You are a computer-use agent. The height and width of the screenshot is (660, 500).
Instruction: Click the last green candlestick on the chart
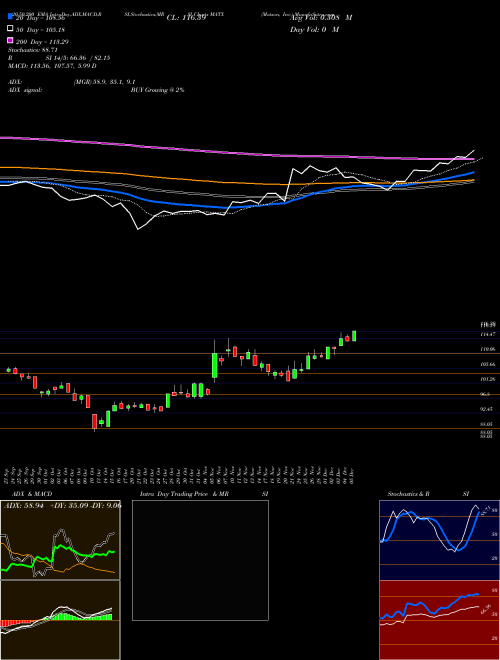(354, 336)
